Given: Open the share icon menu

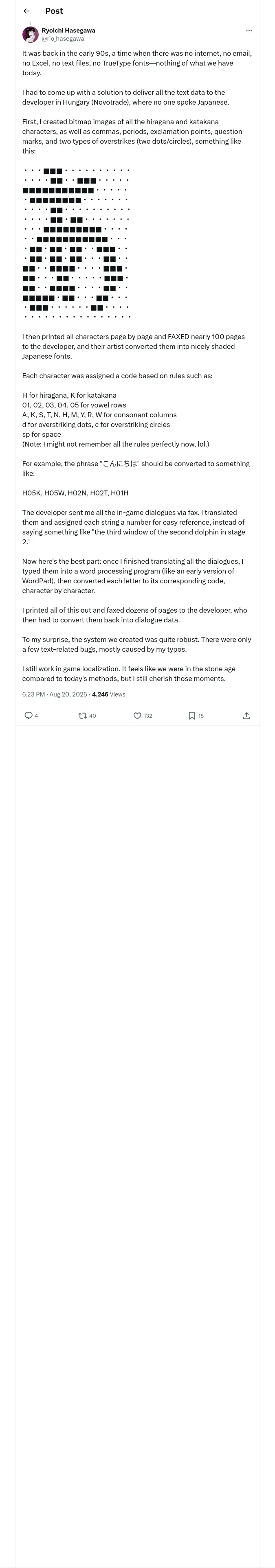Looking at the screenshot, I should [246, 716].
